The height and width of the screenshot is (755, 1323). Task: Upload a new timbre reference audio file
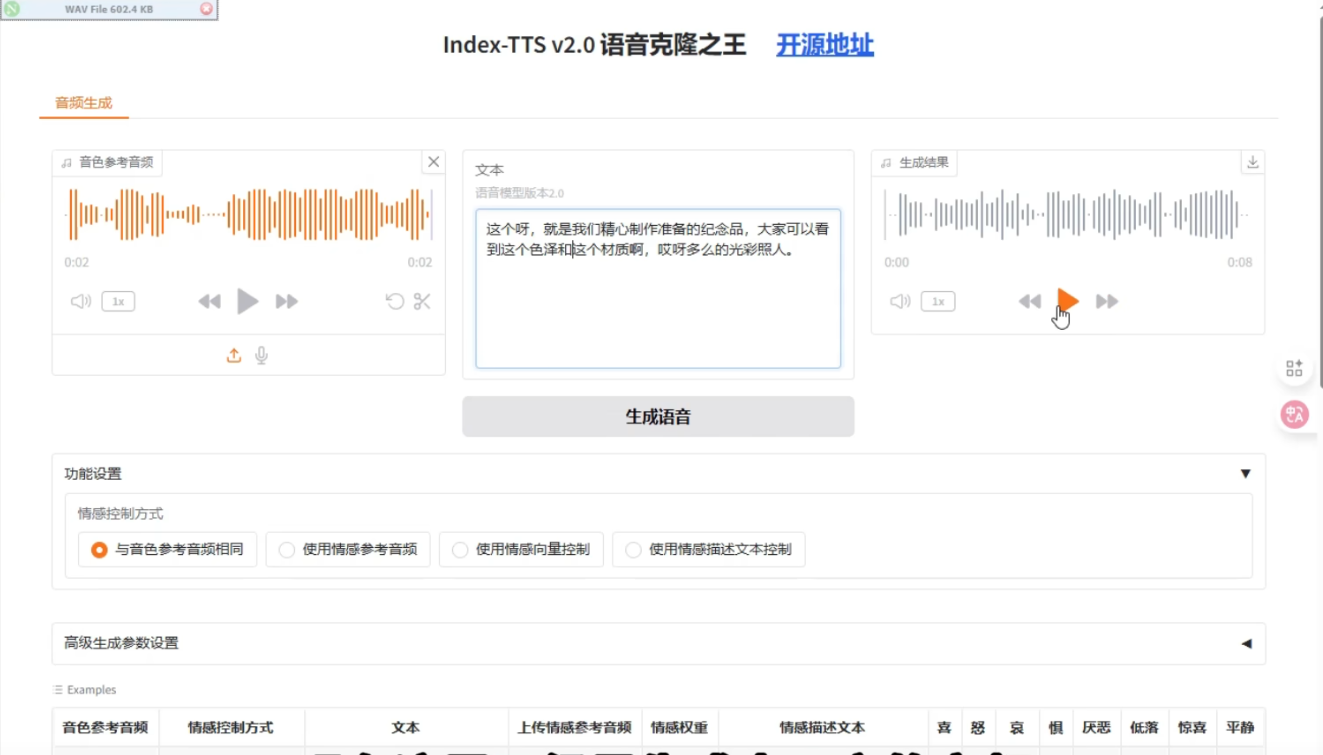point(233,354)
